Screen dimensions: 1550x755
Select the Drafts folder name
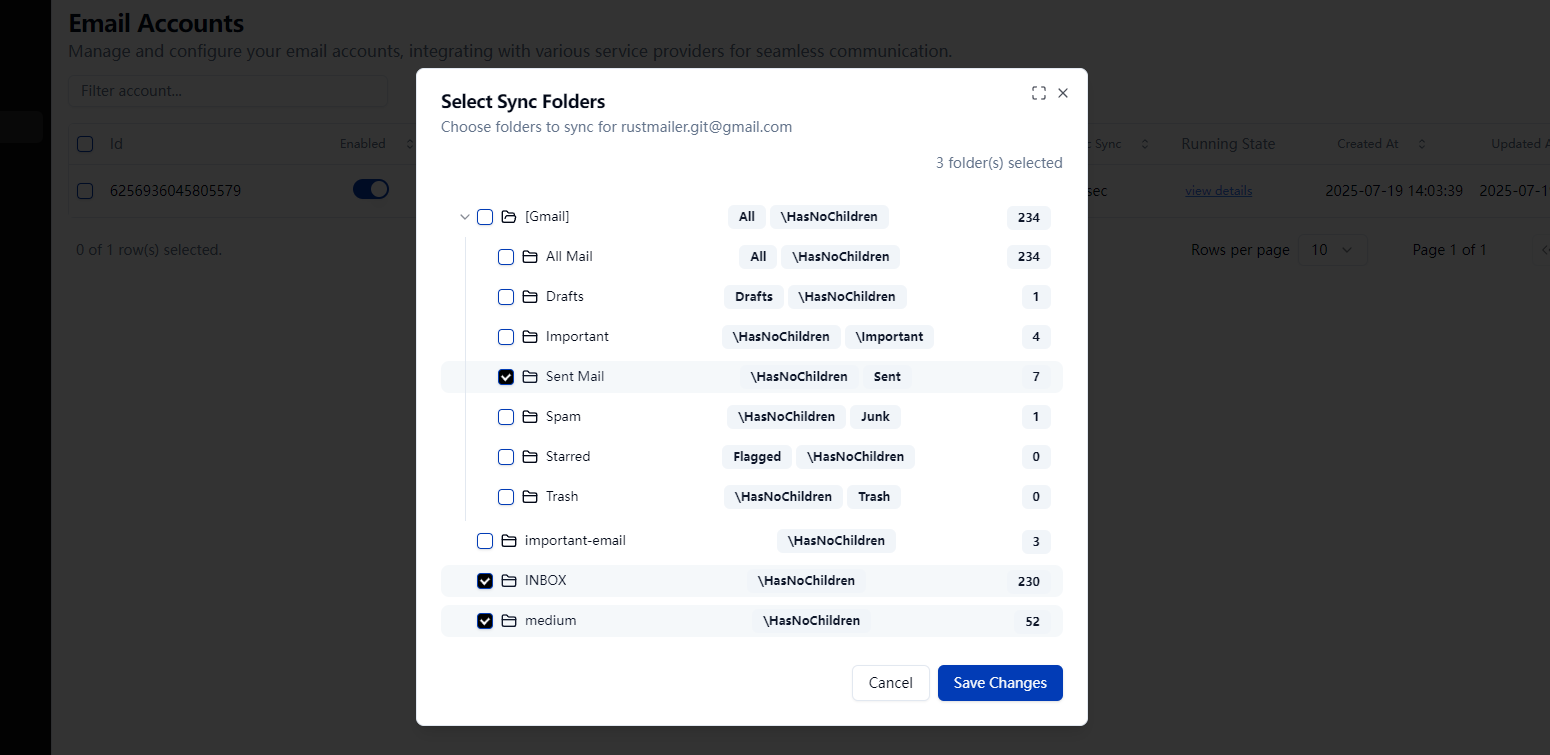(565, 297)
